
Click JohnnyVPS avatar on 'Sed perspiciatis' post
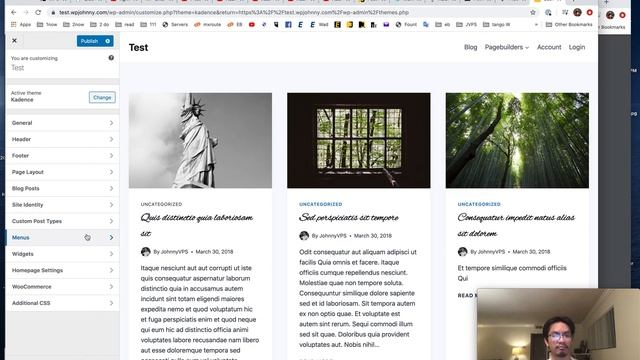[x=304, y=236]
